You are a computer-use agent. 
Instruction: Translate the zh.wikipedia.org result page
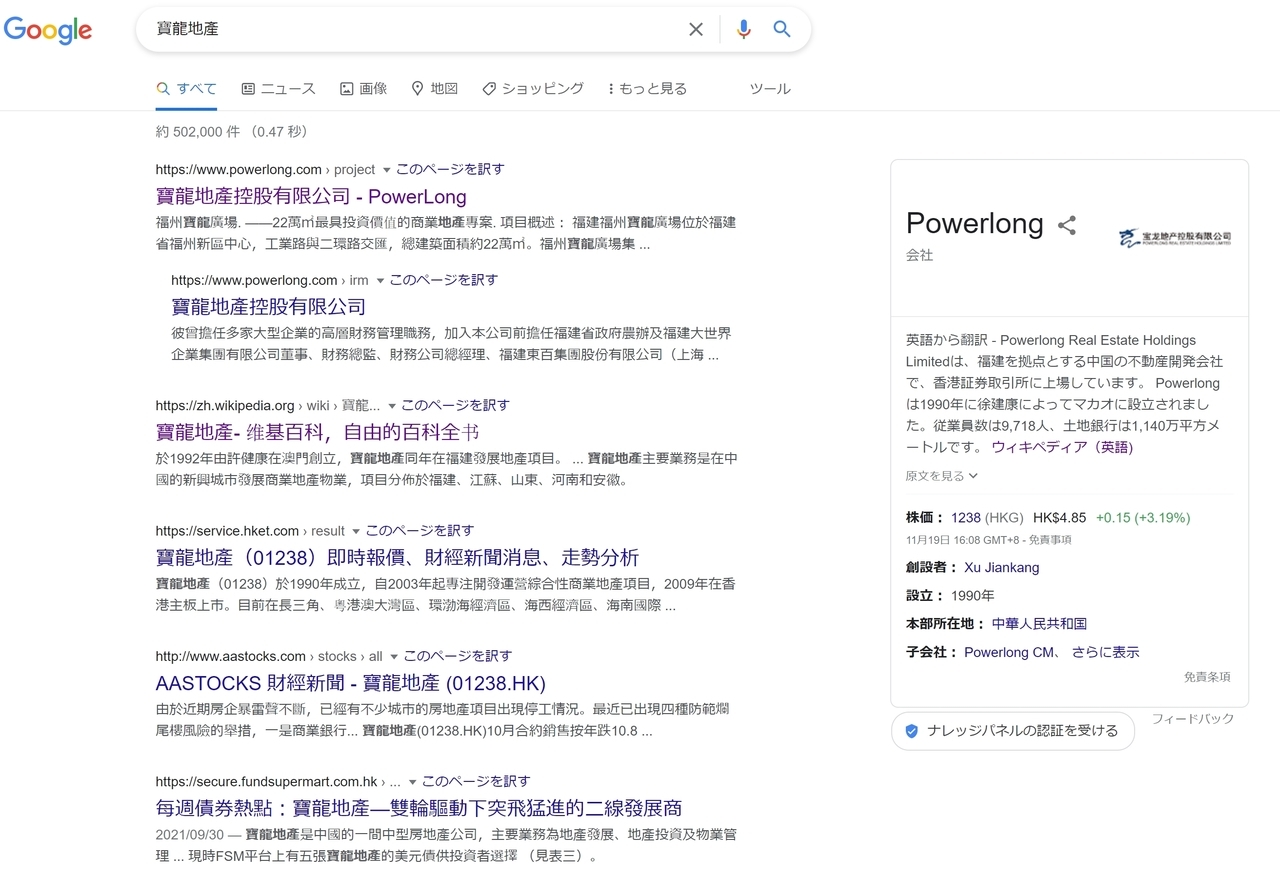pos(455,405)
